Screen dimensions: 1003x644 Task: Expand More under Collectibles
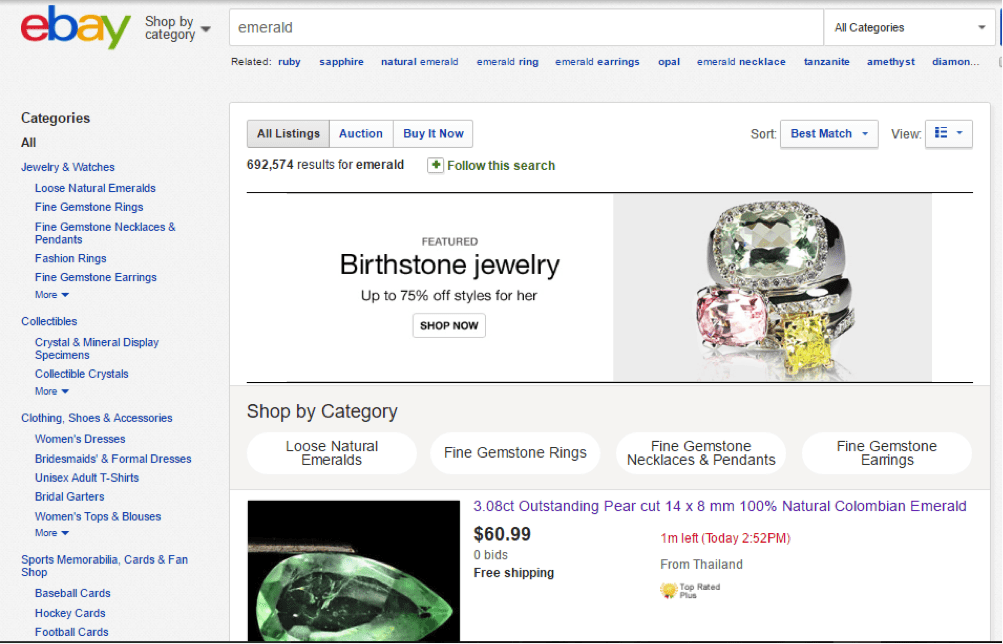[52, 391]
